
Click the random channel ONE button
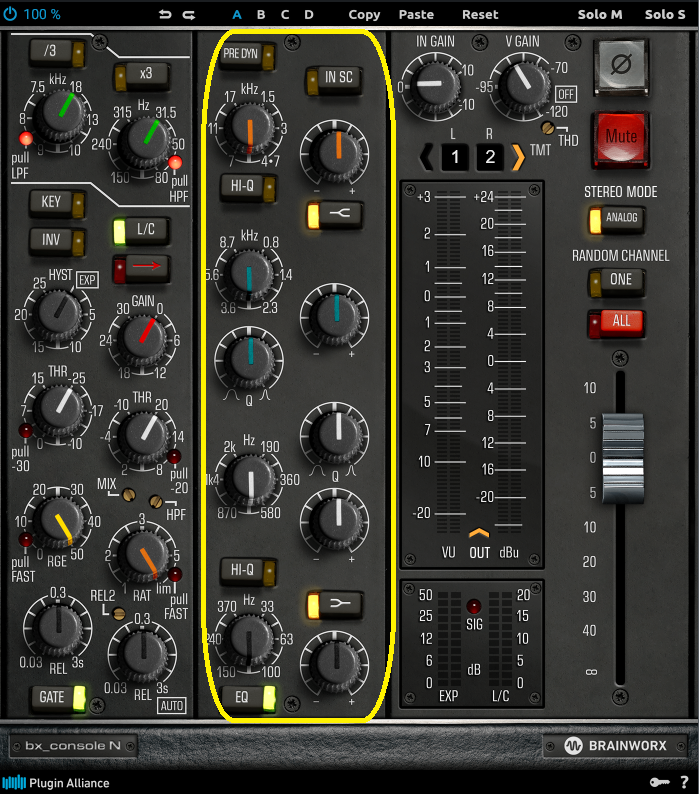617,282
